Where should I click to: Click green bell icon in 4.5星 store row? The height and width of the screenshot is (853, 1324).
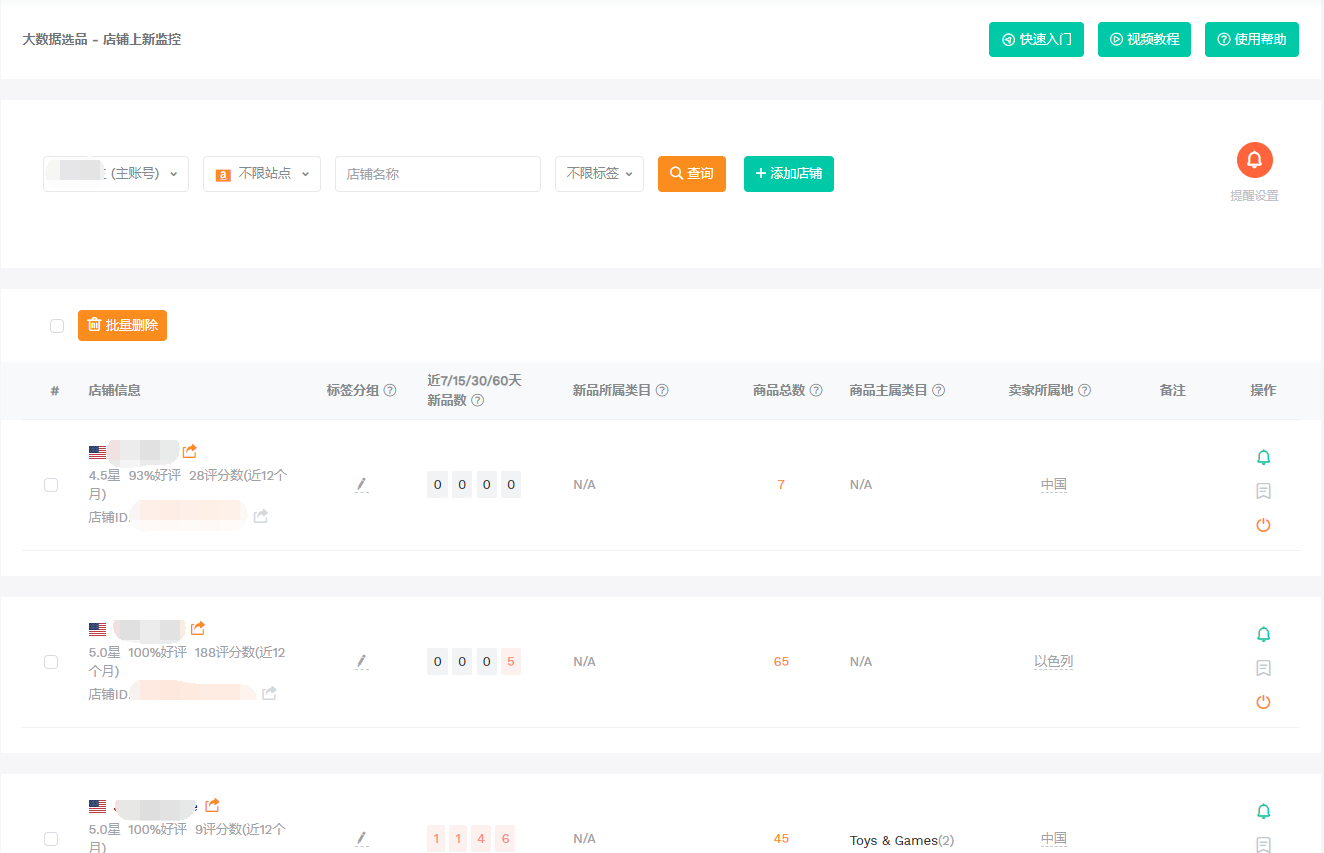[1263, 457]
